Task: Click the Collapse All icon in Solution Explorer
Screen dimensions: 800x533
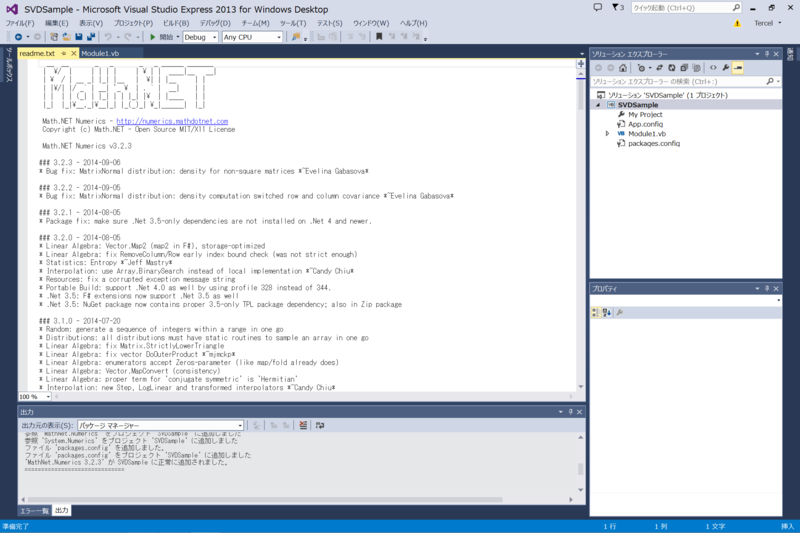Action: 684,68
